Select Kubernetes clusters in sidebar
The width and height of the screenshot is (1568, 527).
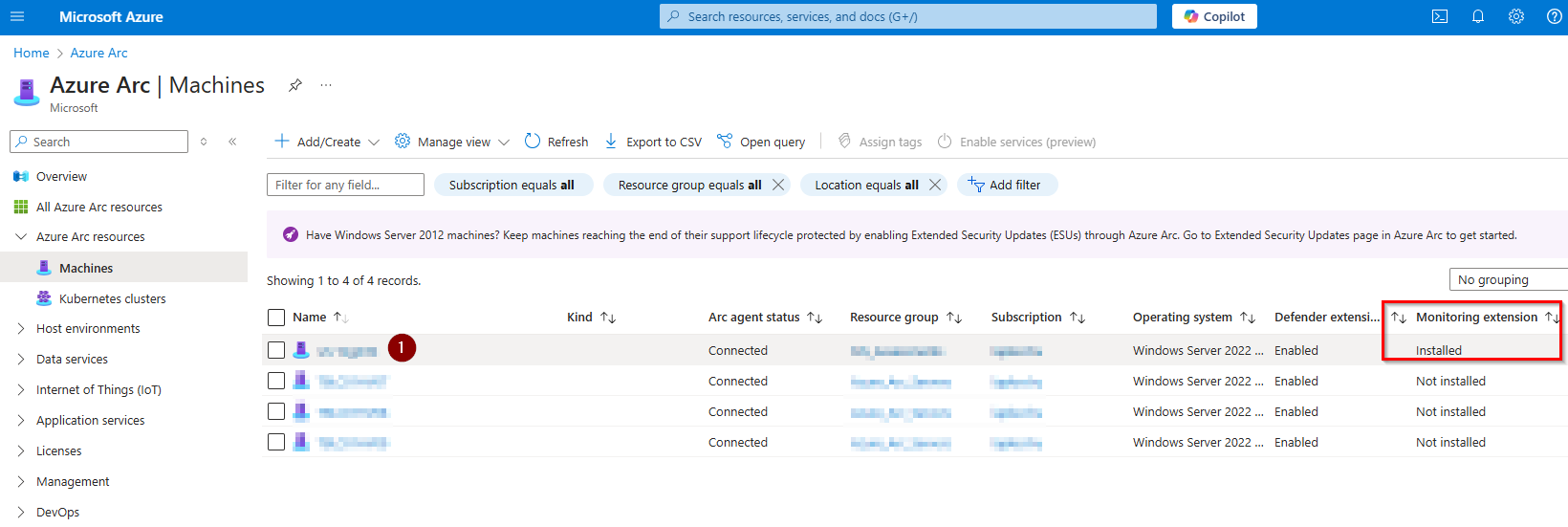coord(112,298)
